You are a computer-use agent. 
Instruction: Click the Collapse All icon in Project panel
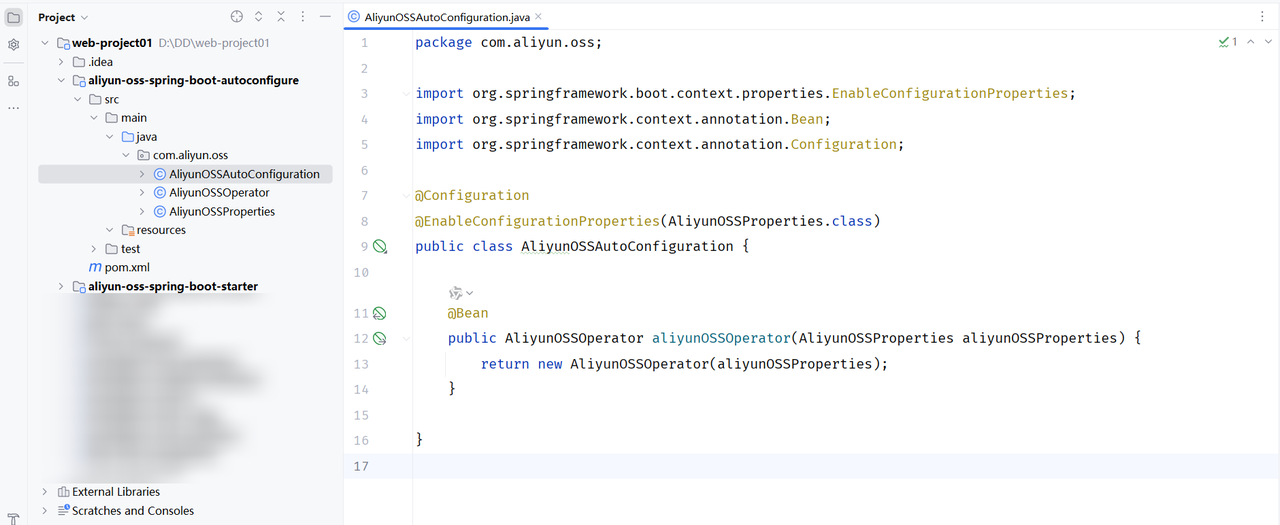[x=281, y=17]
